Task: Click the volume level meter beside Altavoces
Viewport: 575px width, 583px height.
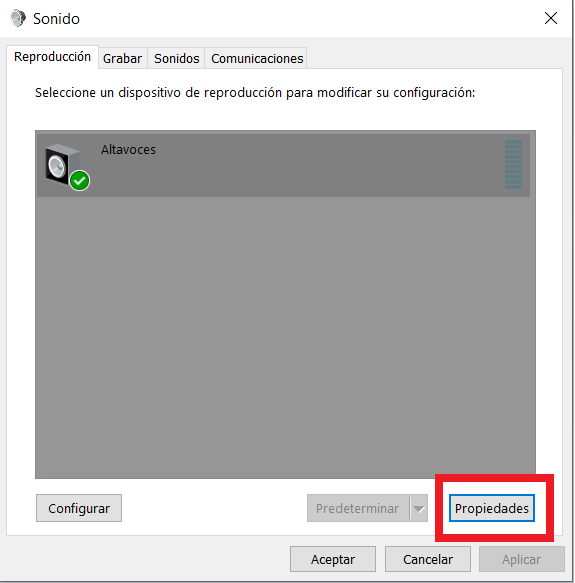Action: [513, 164]
